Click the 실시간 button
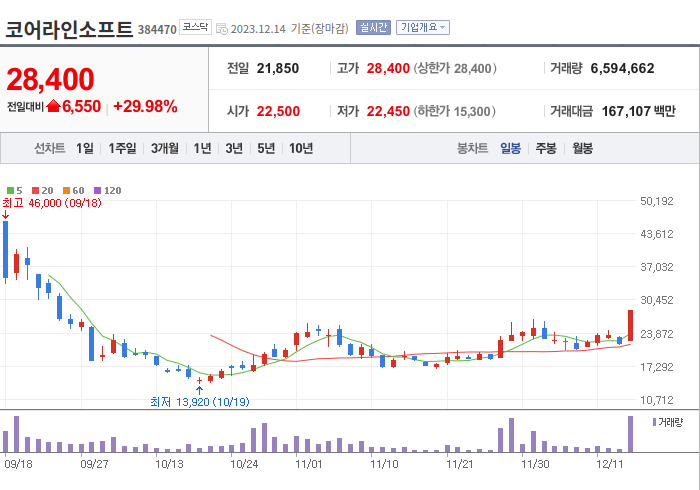 pos(373,28)
